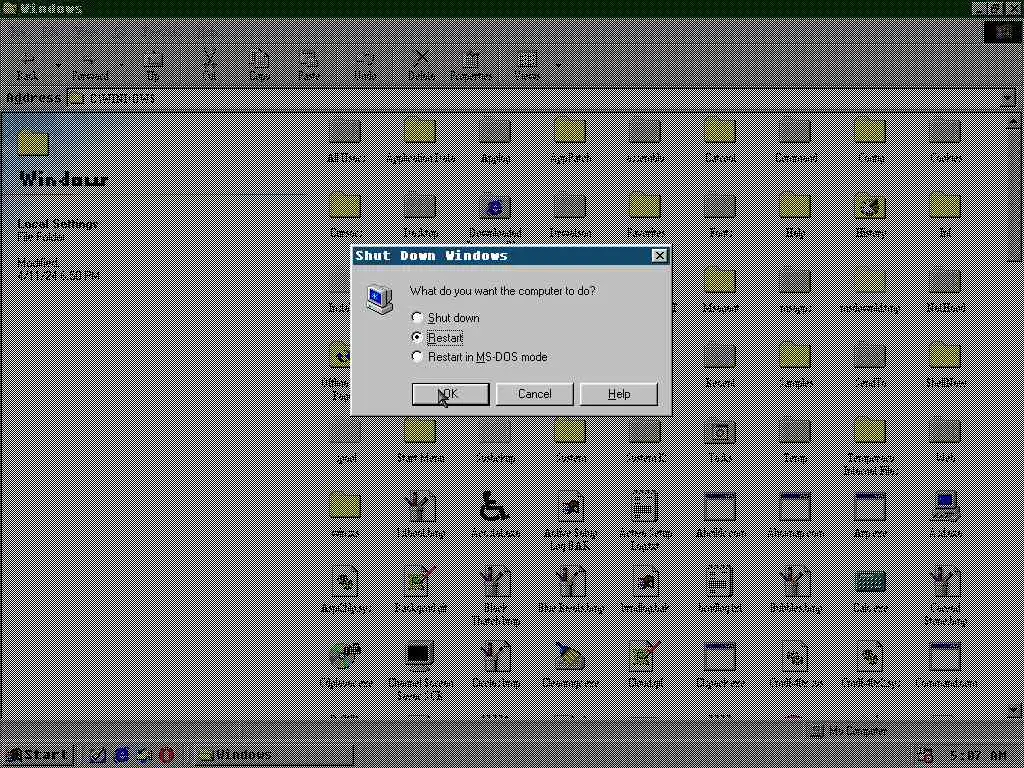Select the Carved Stone.bmp file

[945, 596]
